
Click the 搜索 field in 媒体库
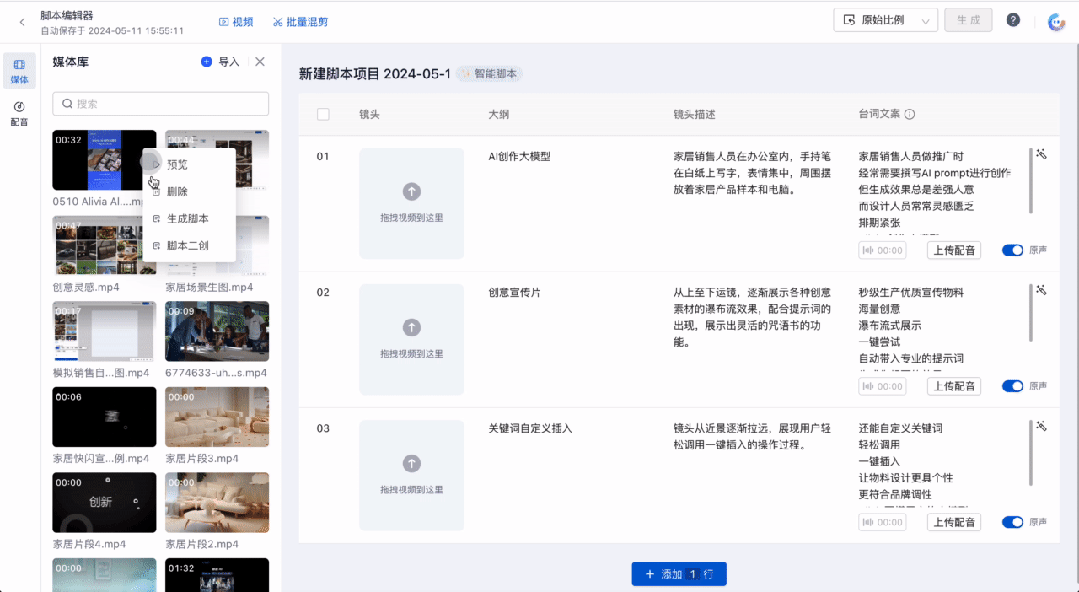point(160,104)
